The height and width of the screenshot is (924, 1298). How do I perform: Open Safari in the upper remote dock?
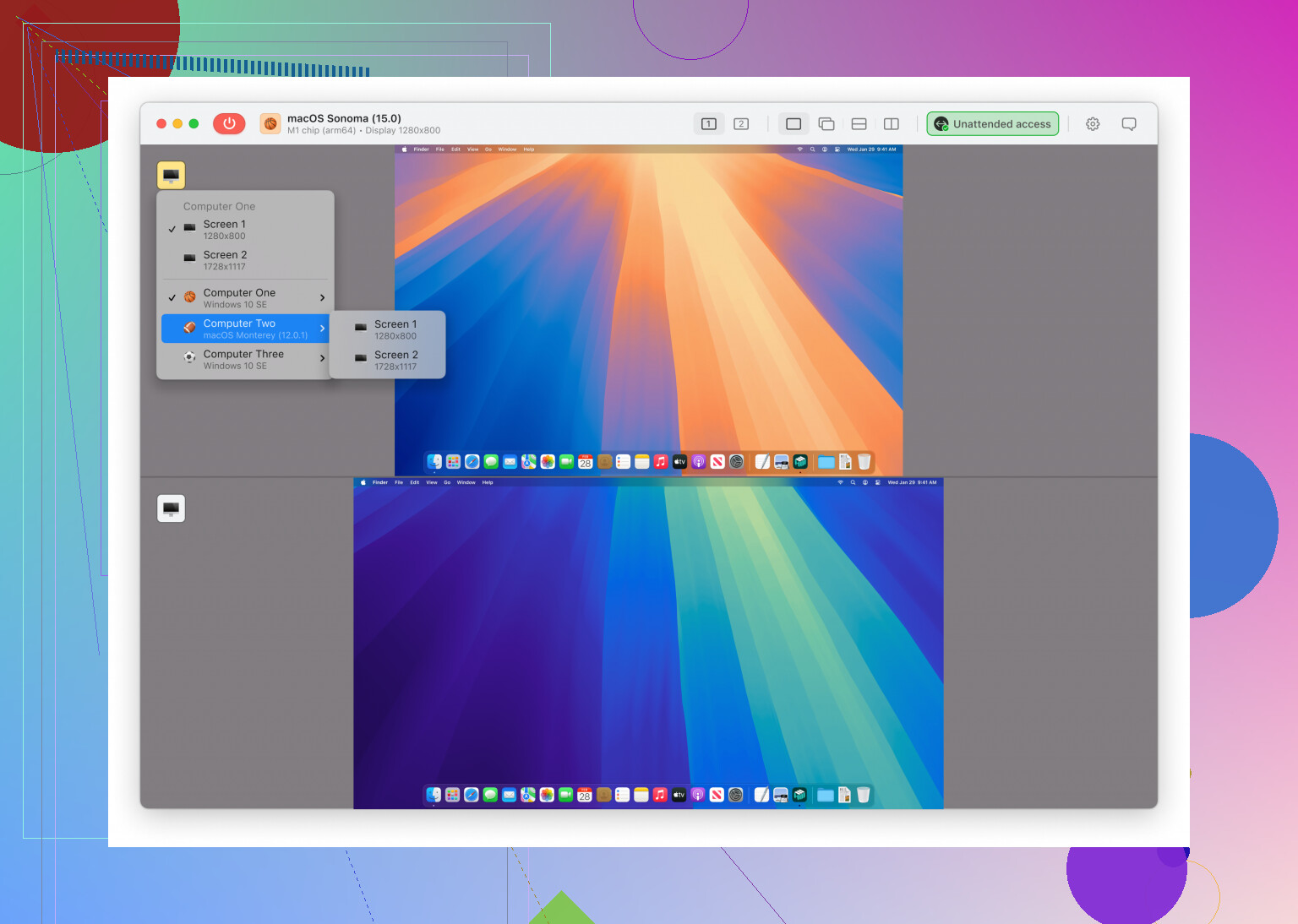[x=472, y=462]
